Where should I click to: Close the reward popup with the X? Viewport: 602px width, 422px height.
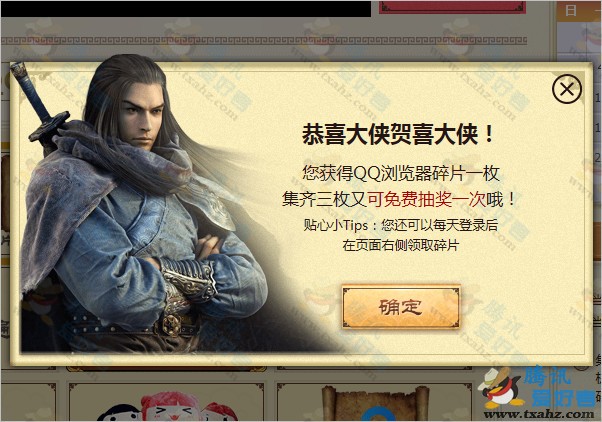tap(567, 89)
